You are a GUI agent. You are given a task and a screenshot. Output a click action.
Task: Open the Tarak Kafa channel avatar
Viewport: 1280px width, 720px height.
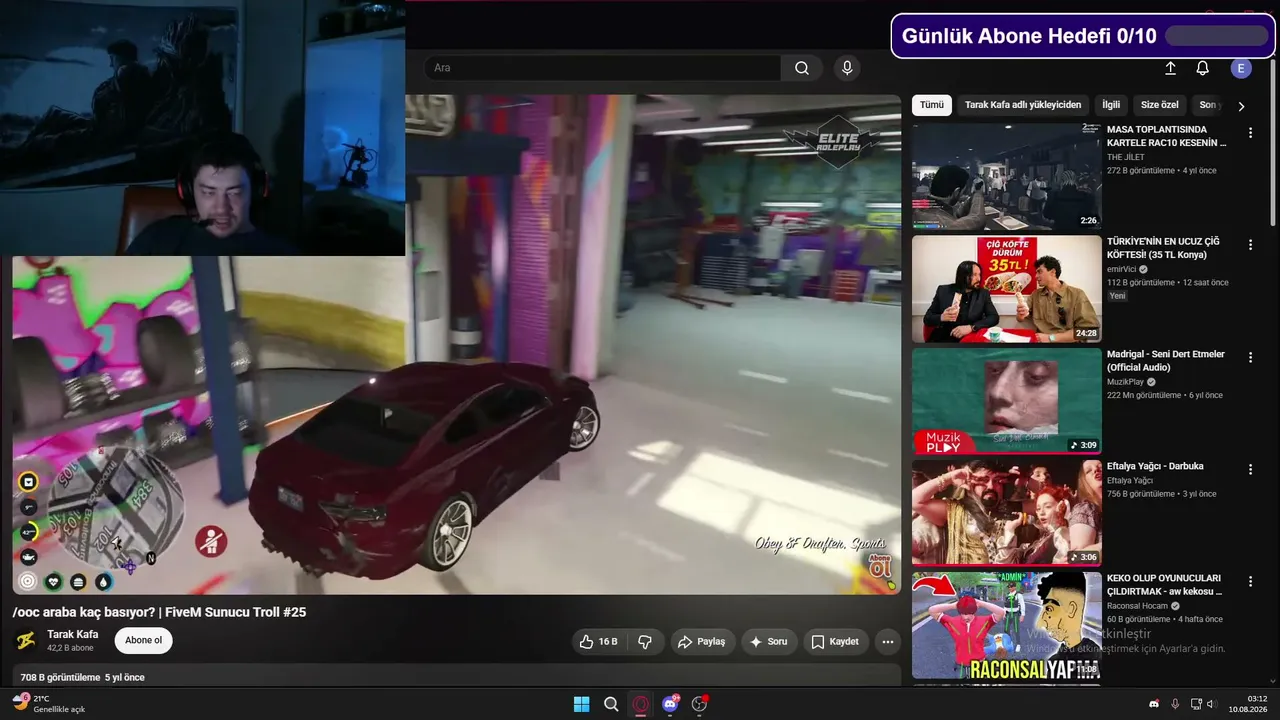[x=26, y=641]
